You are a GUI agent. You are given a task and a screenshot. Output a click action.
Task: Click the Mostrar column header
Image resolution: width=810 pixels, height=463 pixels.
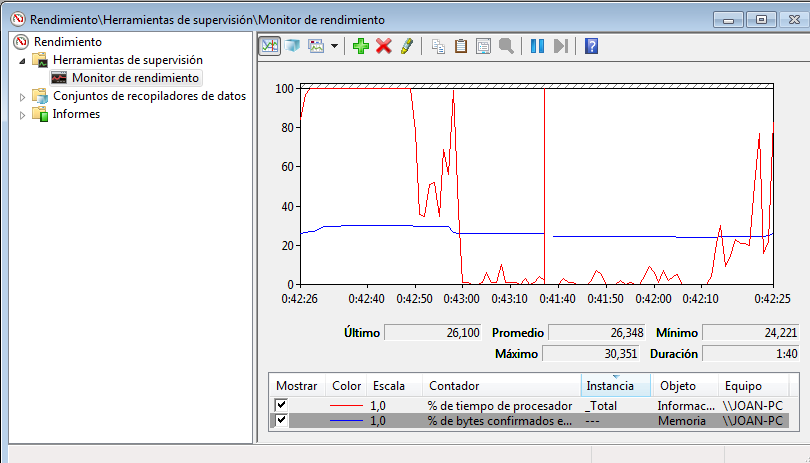pos(297,386)
